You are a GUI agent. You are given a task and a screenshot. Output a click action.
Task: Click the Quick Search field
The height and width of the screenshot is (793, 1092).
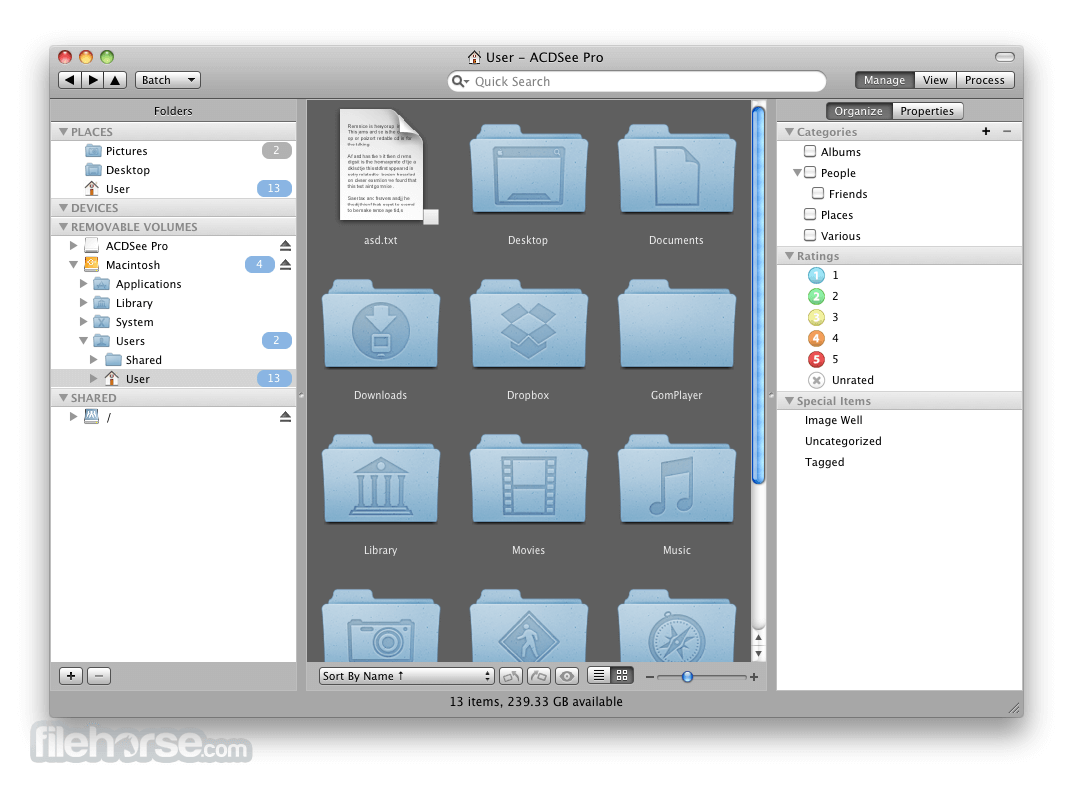click(x=637, y=81)
